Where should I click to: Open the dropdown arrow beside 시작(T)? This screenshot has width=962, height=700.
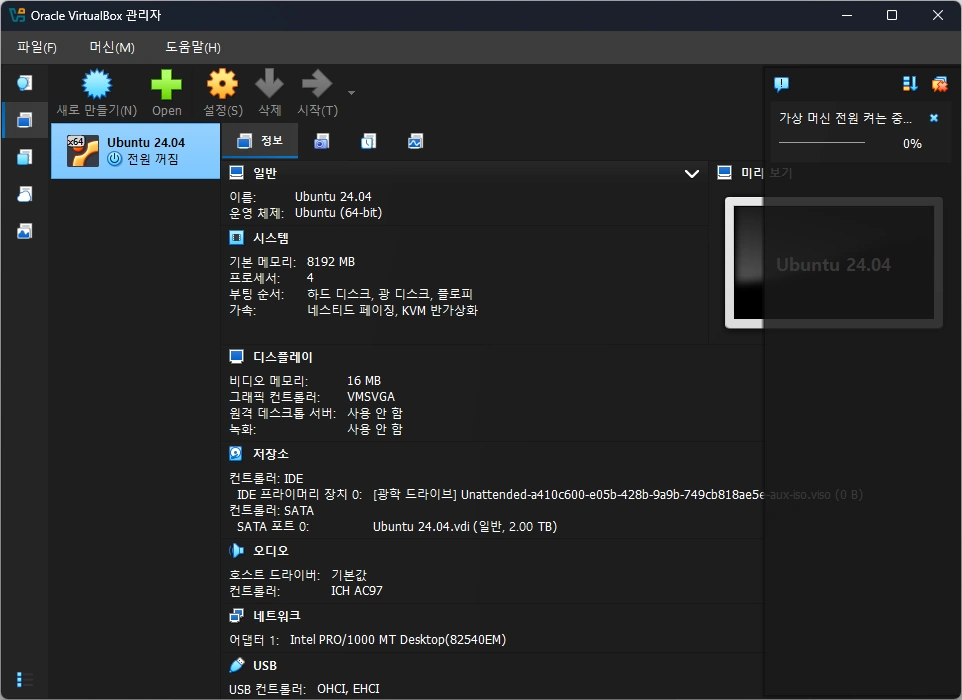click(x=352, y=93)
